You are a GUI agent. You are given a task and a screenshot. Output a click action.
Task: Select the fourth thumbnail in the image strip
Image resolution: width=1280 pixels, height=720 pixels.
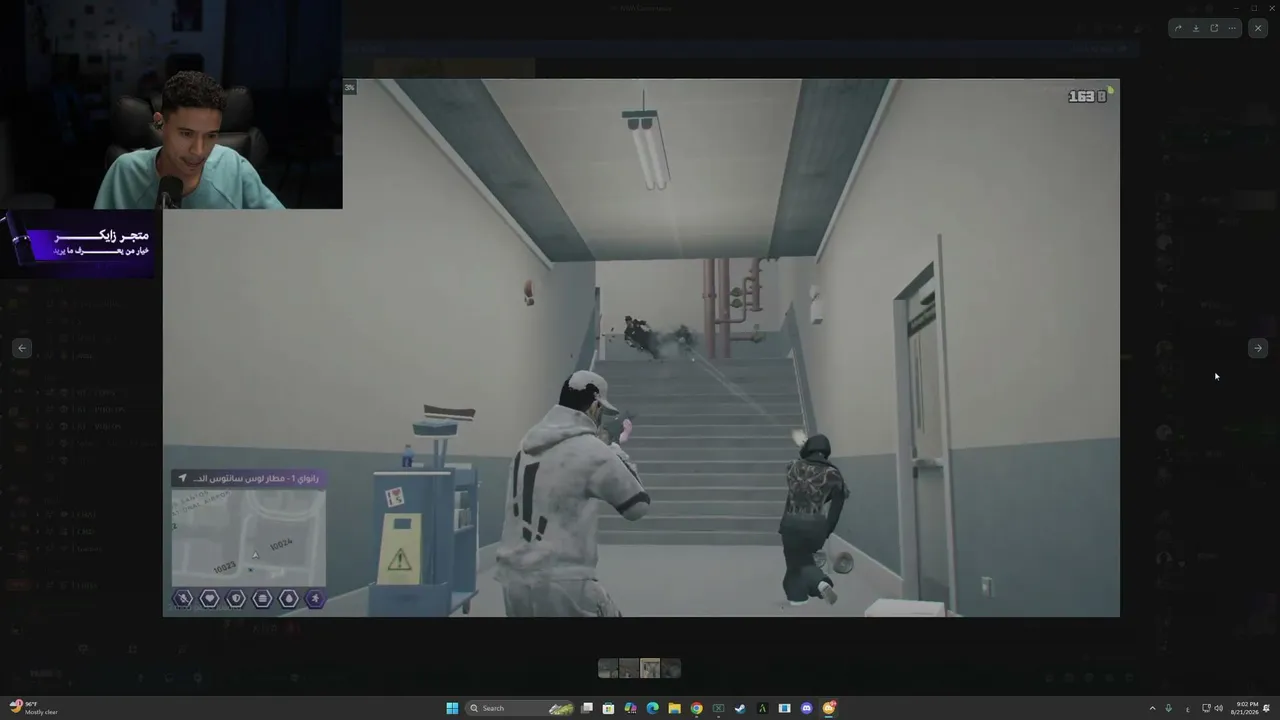coord(671,668)
